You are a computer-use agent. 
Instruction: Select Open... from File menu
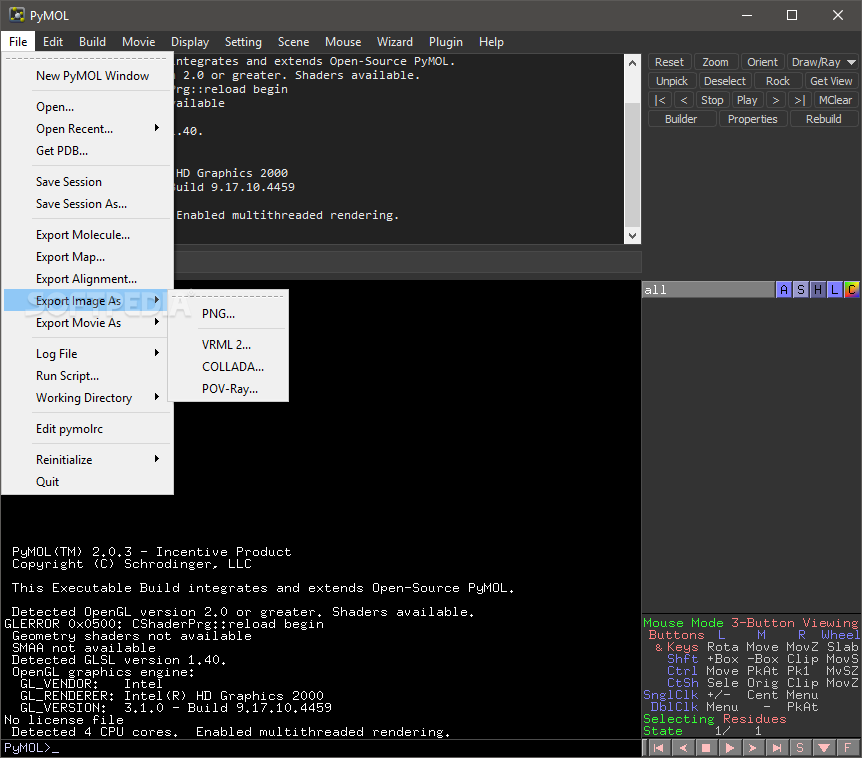87,107
